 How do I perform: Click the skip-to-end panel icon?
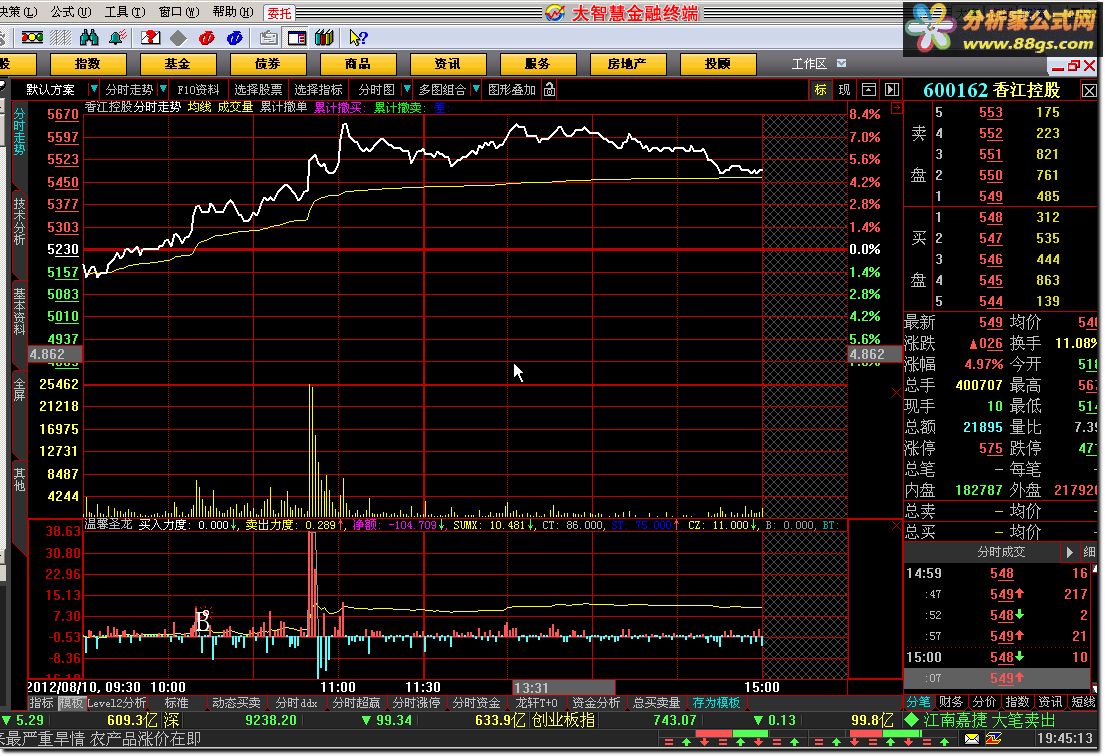(892, 89)
